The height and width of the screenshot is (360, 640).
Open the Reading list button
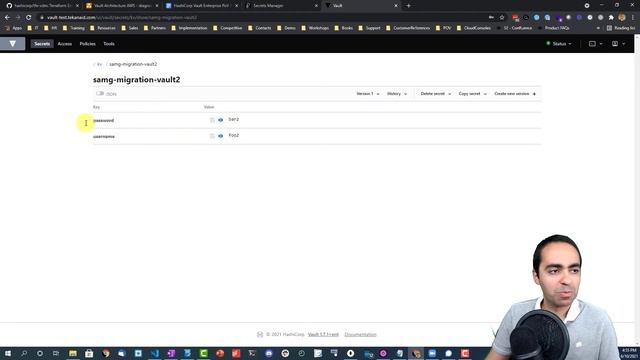click(621, 28)
